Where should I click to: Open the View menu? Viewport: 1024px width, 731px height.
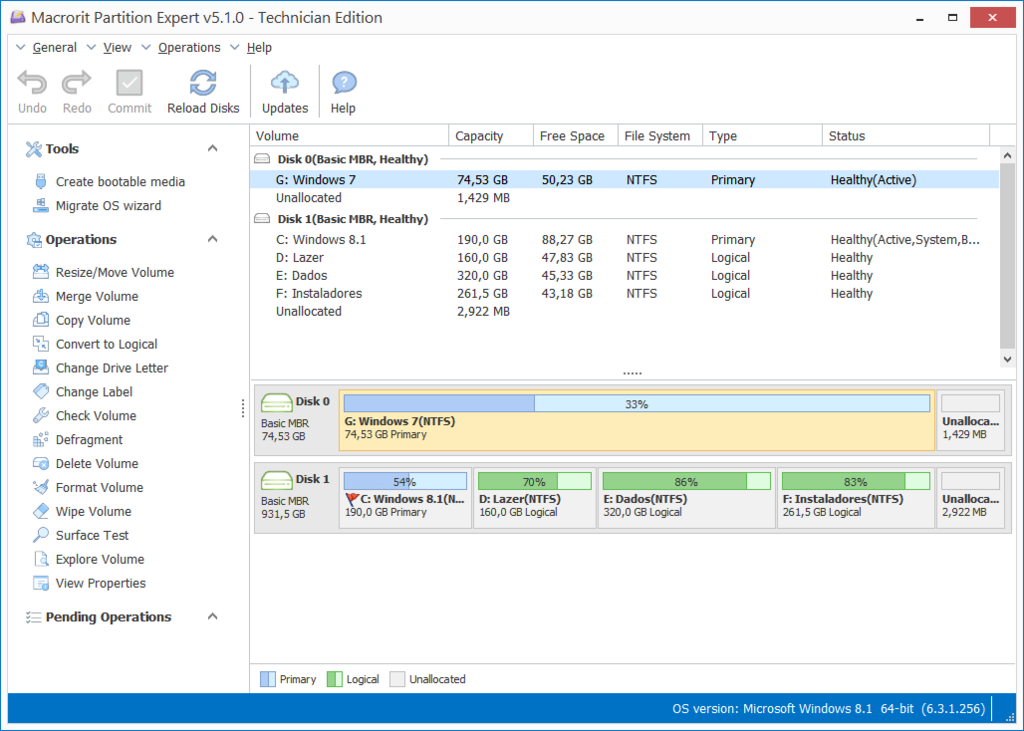117,48
